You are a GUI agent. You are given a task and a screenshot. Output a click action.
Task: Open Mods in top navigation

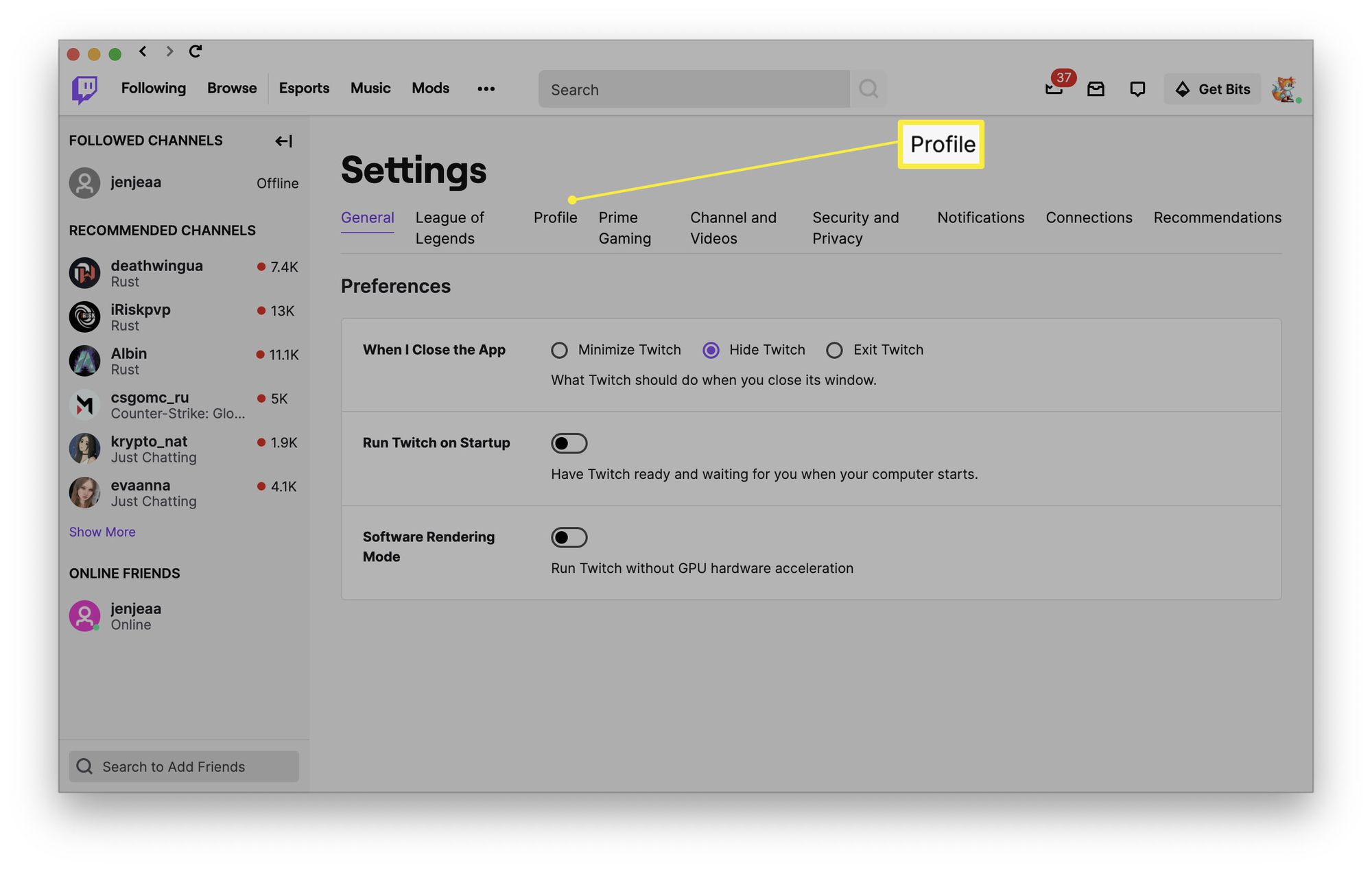[430, 89]
